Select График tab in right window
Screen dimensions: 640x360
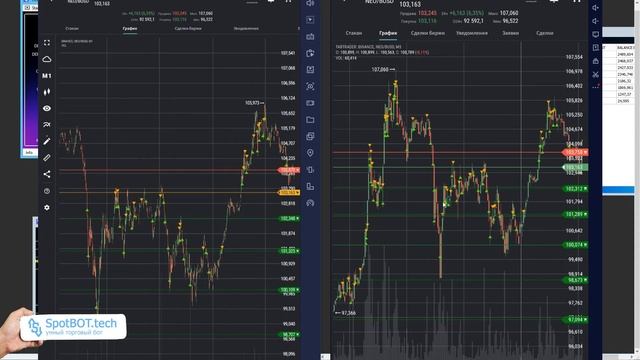point(388,33)
